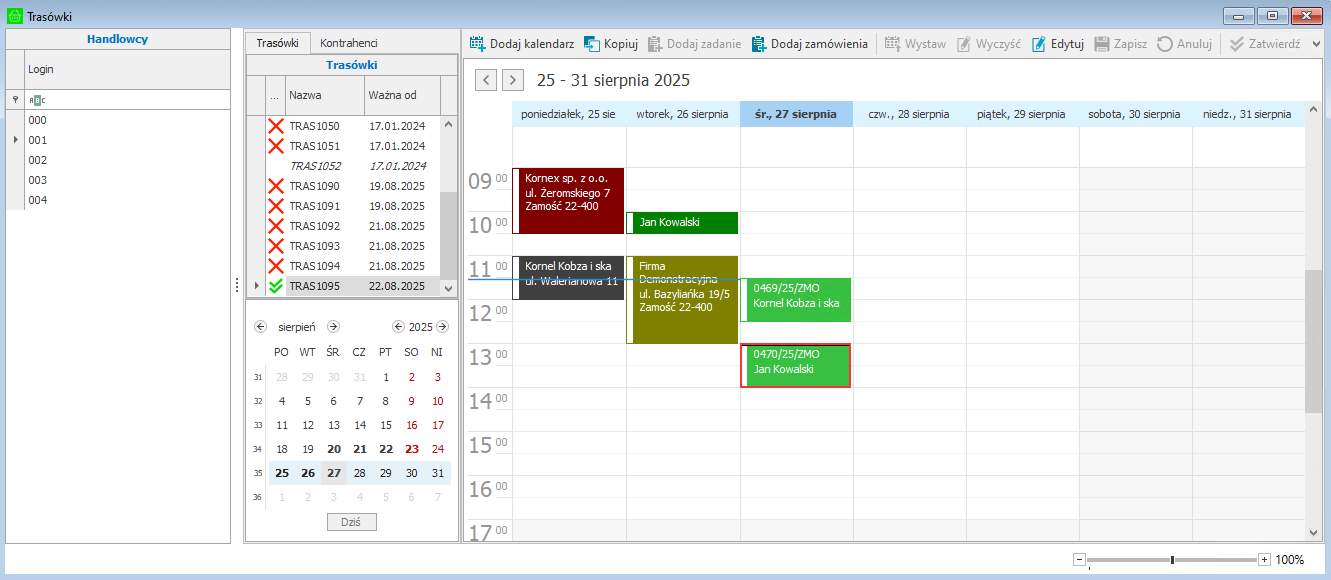Click red X status icon for TRAS1090
This screenshot has height=580, width=1331.
pyautogui.click(x=276, y=186)
